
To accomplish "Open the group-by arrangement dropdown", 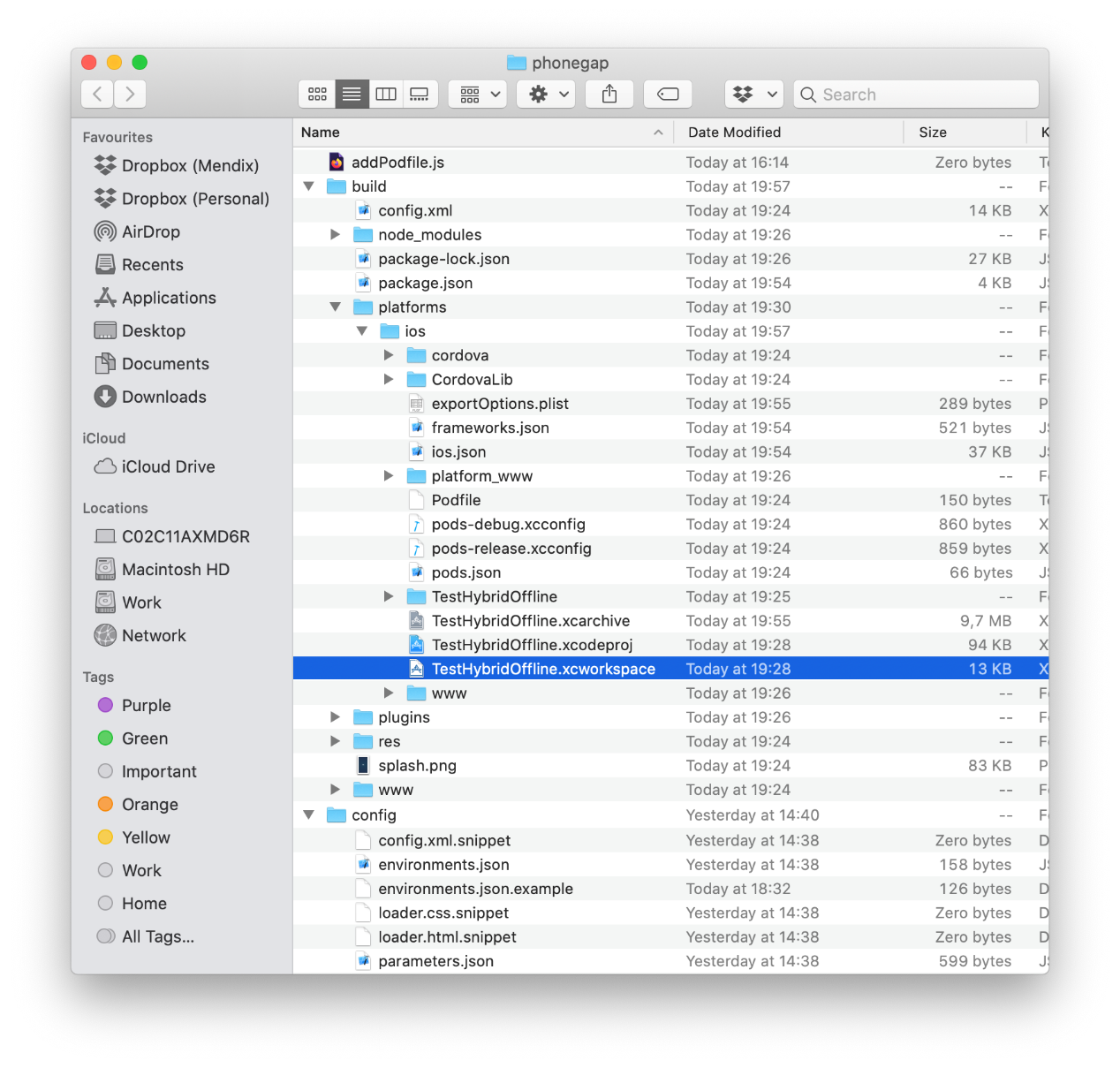I will coord(478,94).
